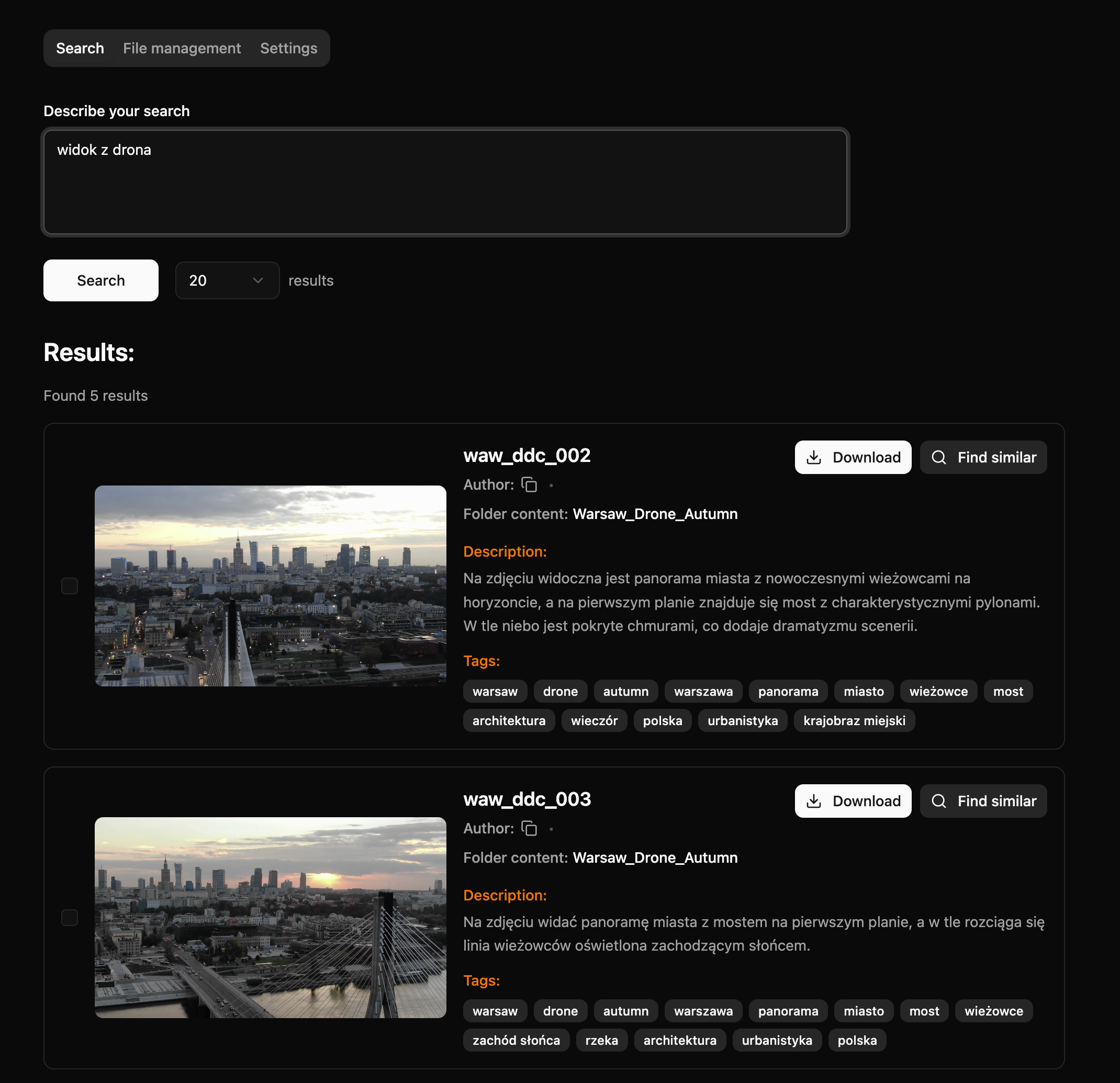Open the results count dropdown showing 20
The image size is (1120, 1083).
tap(227, 280)
